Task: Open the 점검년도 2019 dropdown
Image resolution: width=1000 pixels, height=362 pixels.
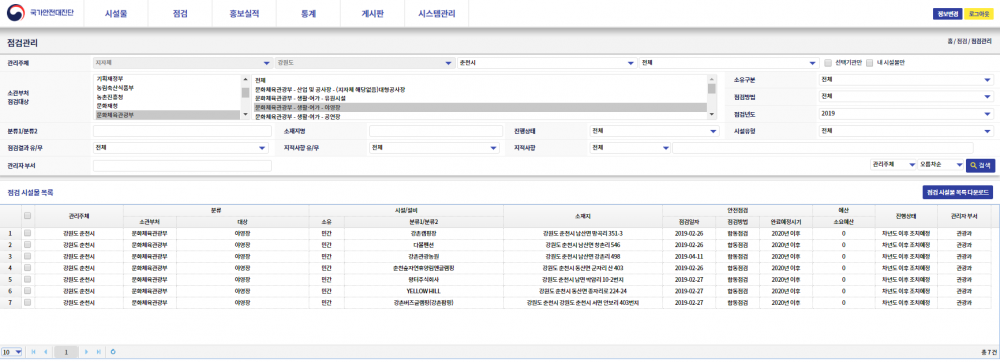Action: 906,113
